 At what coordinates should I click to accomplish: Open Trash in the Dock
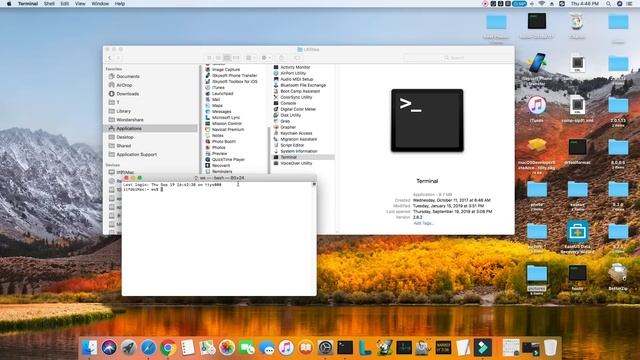(550, 348)
